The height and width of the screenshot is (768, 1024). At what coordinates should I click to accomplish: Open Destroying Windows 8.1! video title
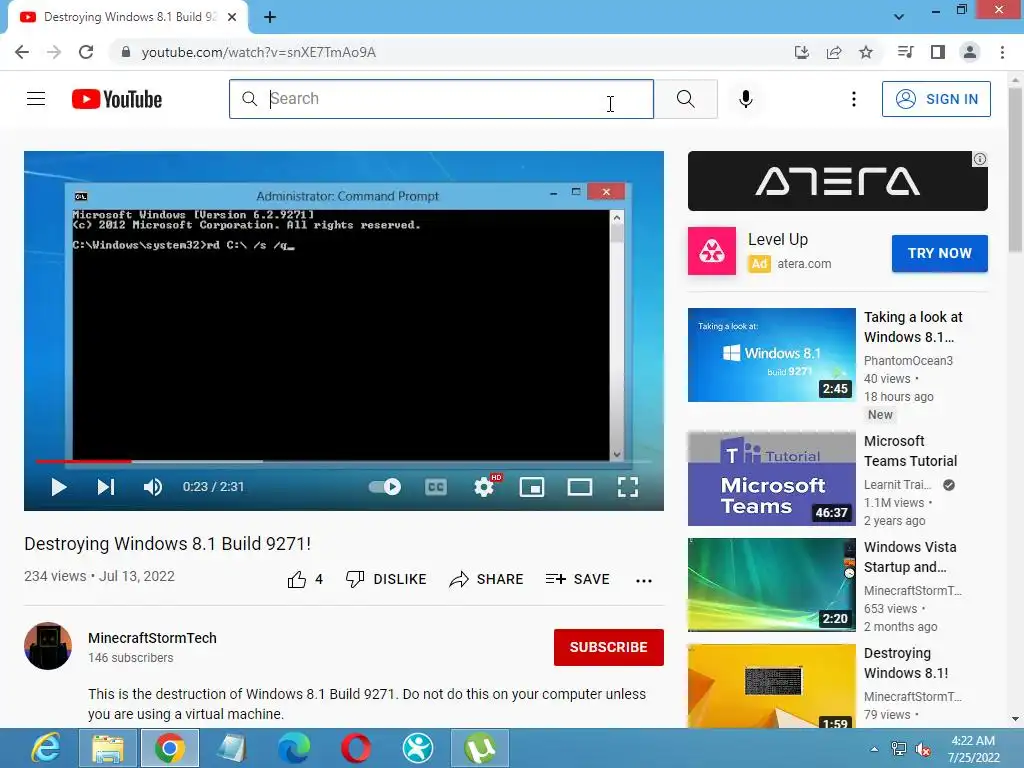point(906,663)
